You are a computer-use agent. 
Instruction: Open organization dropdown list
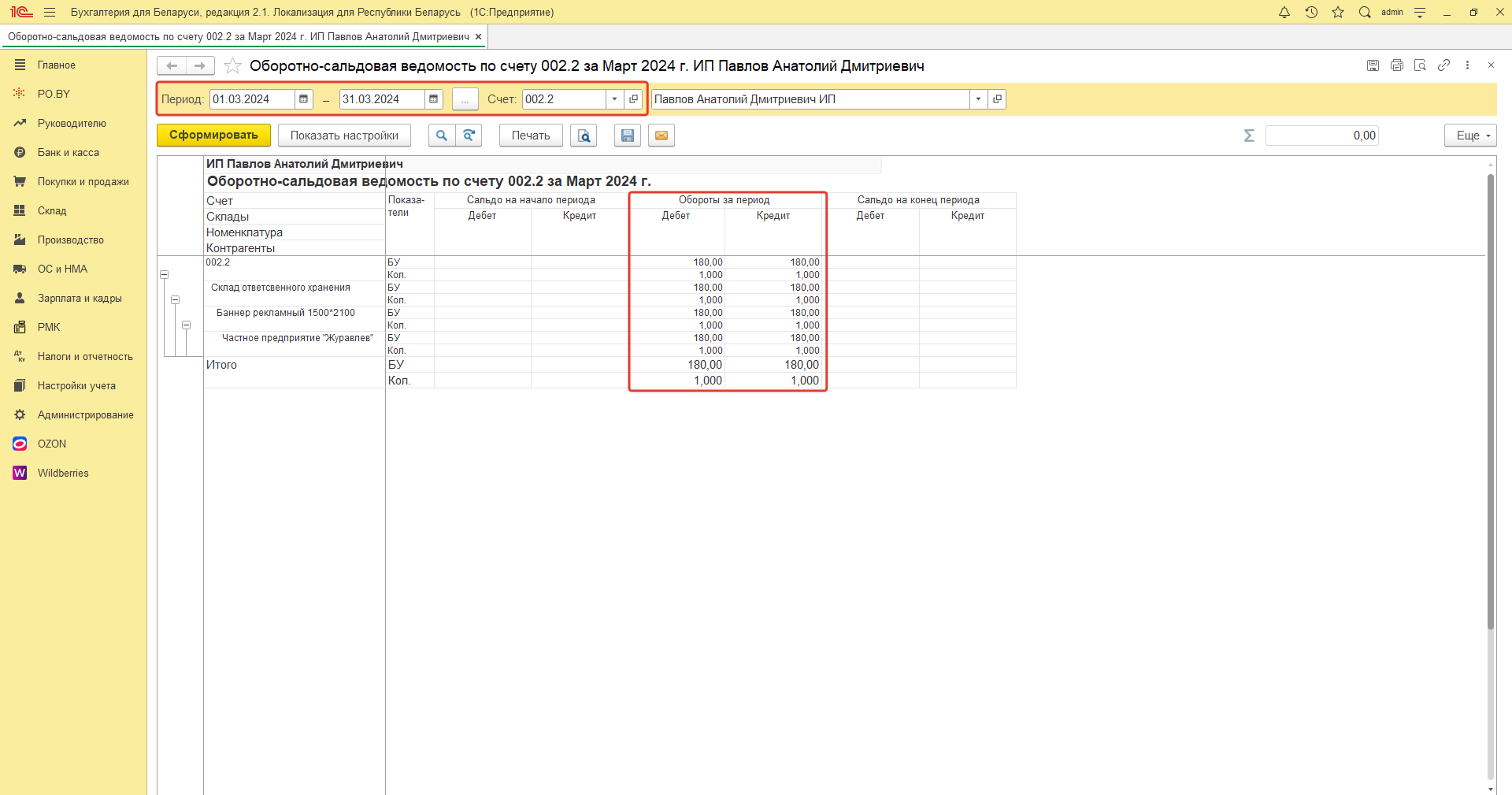tap(978, 99)
